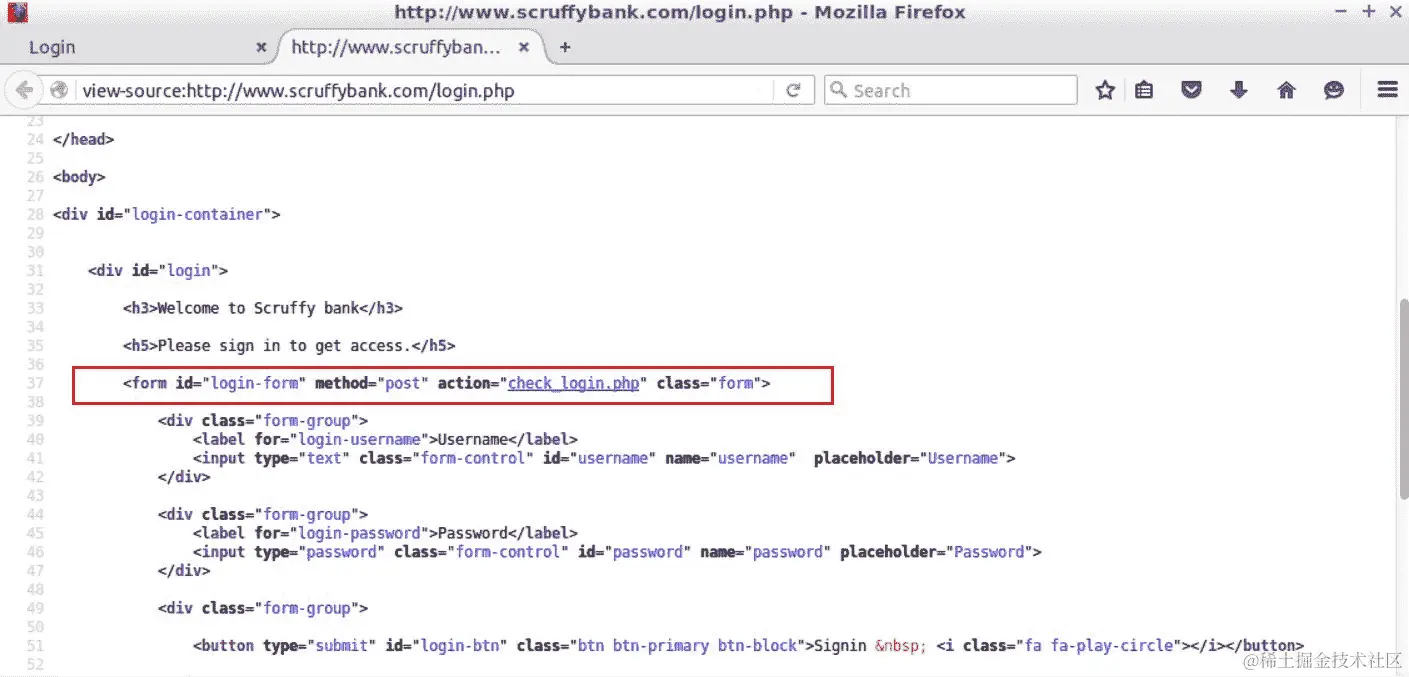Screen dimensions: 1409x677
Task: Click the Password label text on line 45
Action: pos(474,533)
